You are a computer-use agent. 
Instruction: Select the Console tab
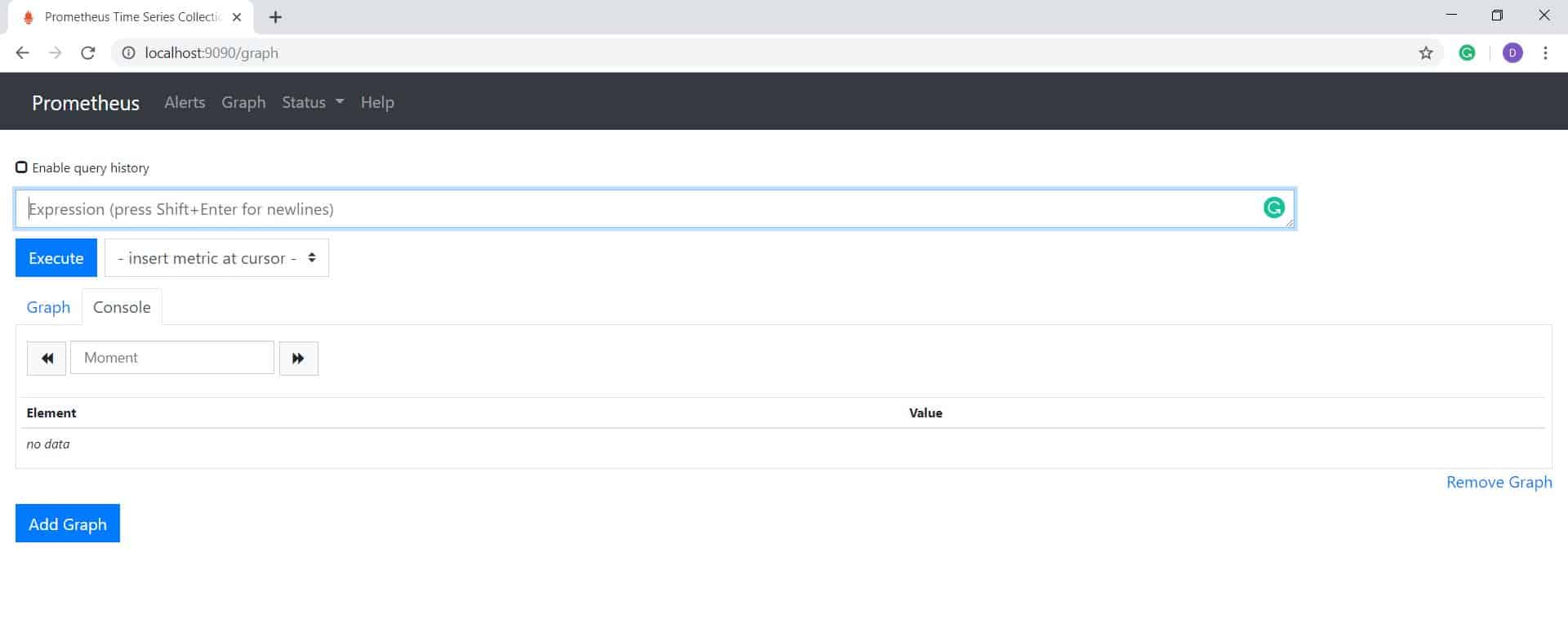click(x=122, y=307)
